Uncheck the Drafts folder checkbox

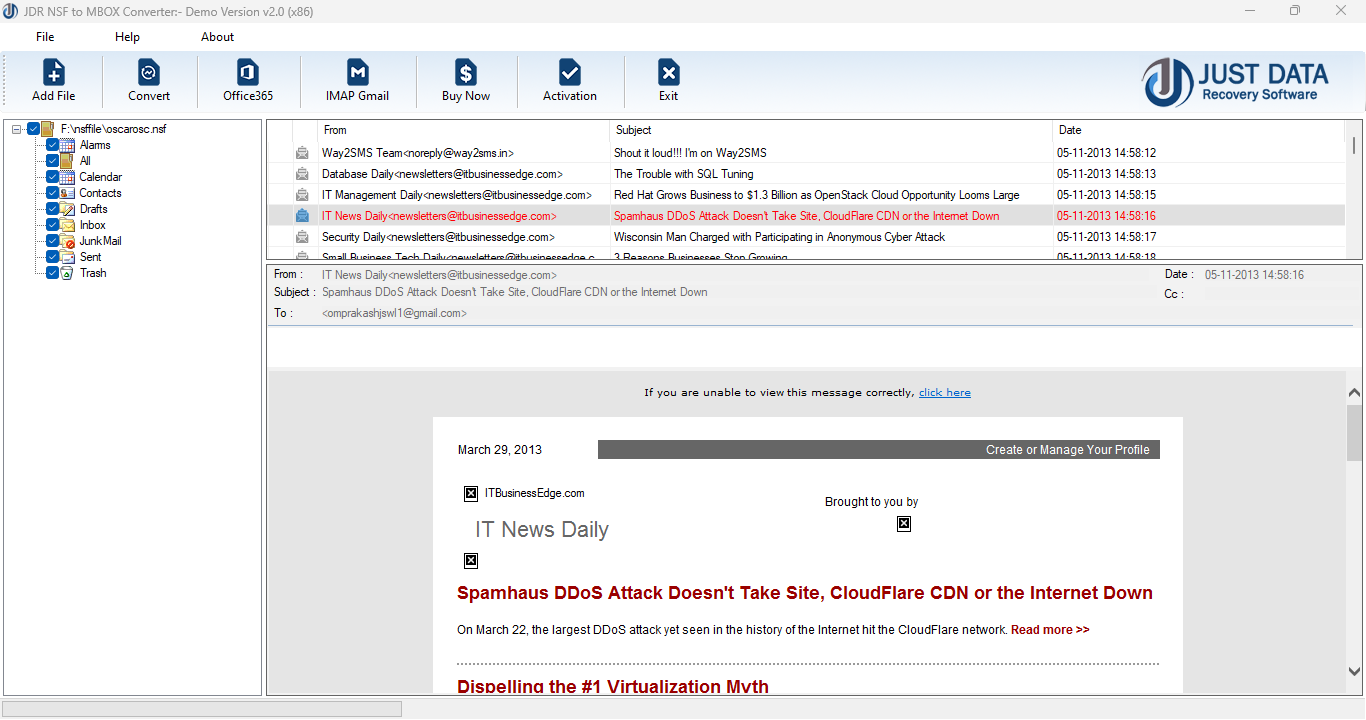click(53, 209)
